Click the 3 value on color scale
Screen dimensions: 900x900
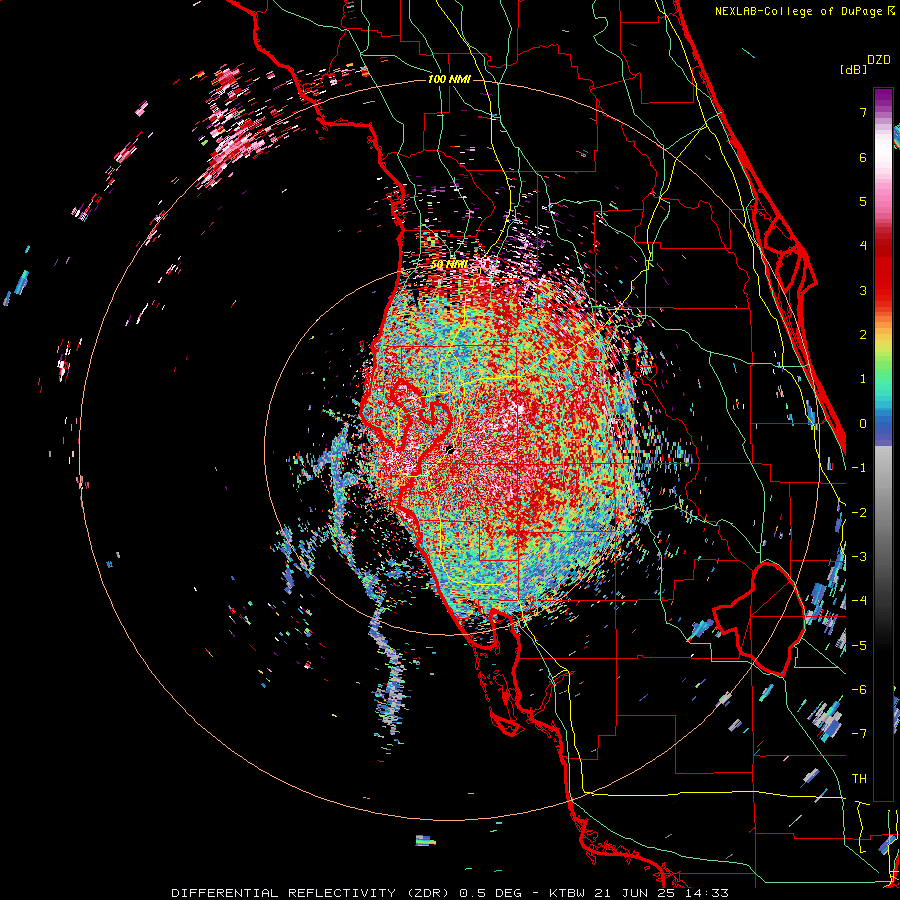click(x=863, y=290)
